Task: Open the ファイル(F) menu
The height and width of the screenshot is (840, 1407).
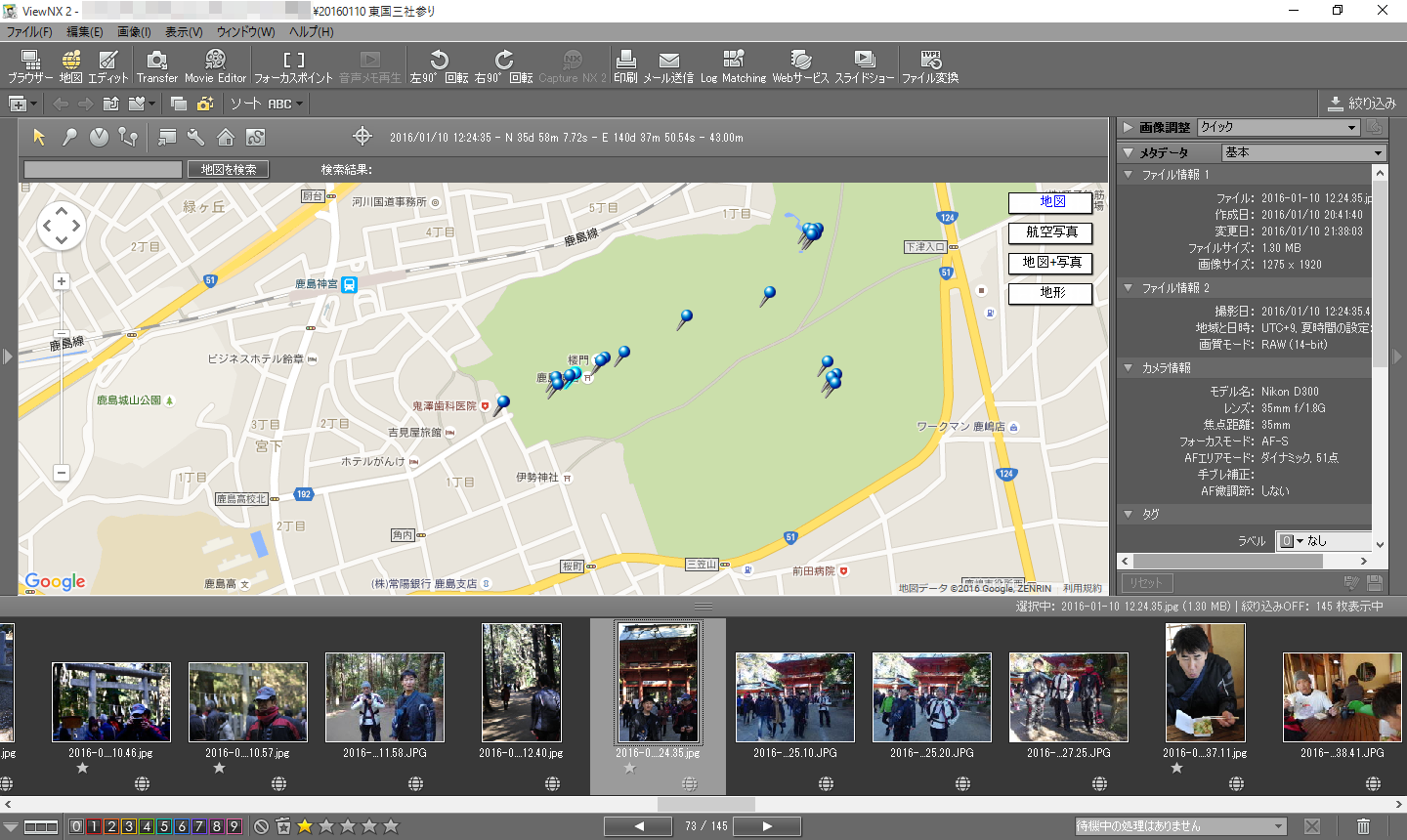Action: (x=29, y=32)
